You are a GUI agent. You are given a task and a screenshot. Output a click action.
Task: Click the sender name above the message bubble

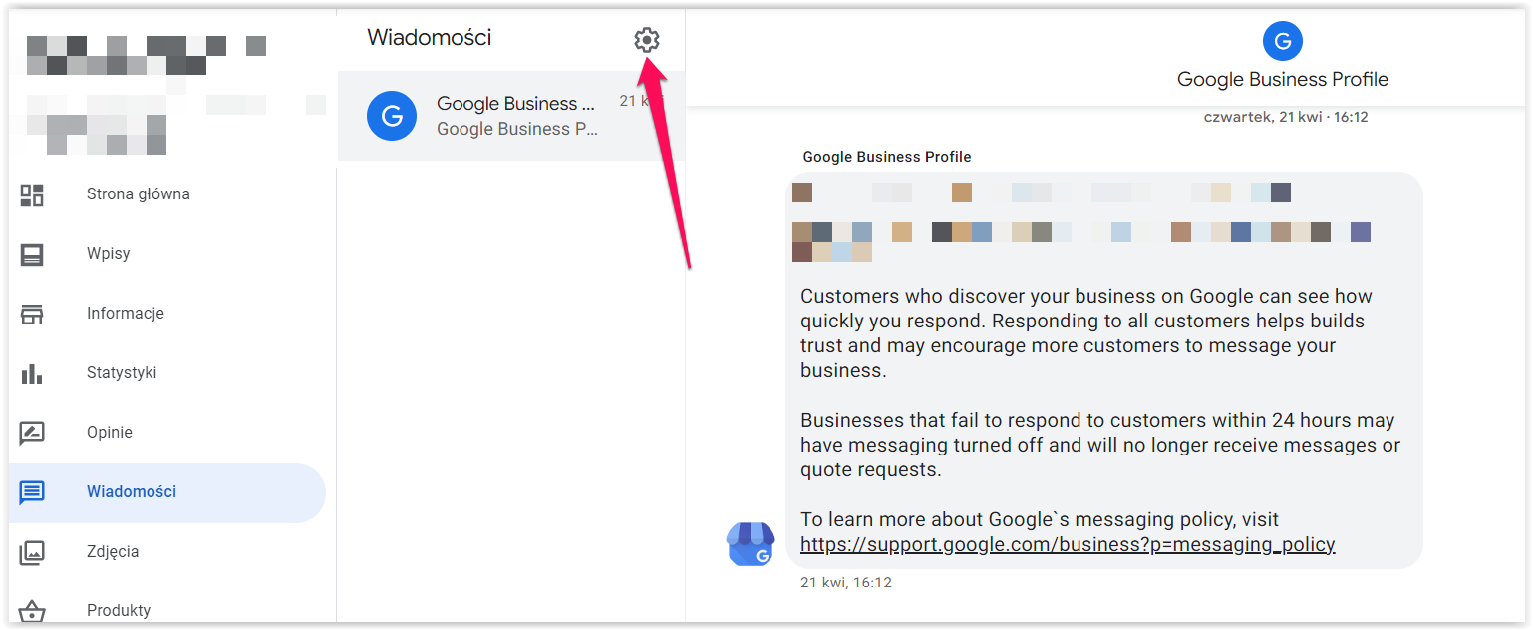(x=887, y=157)
